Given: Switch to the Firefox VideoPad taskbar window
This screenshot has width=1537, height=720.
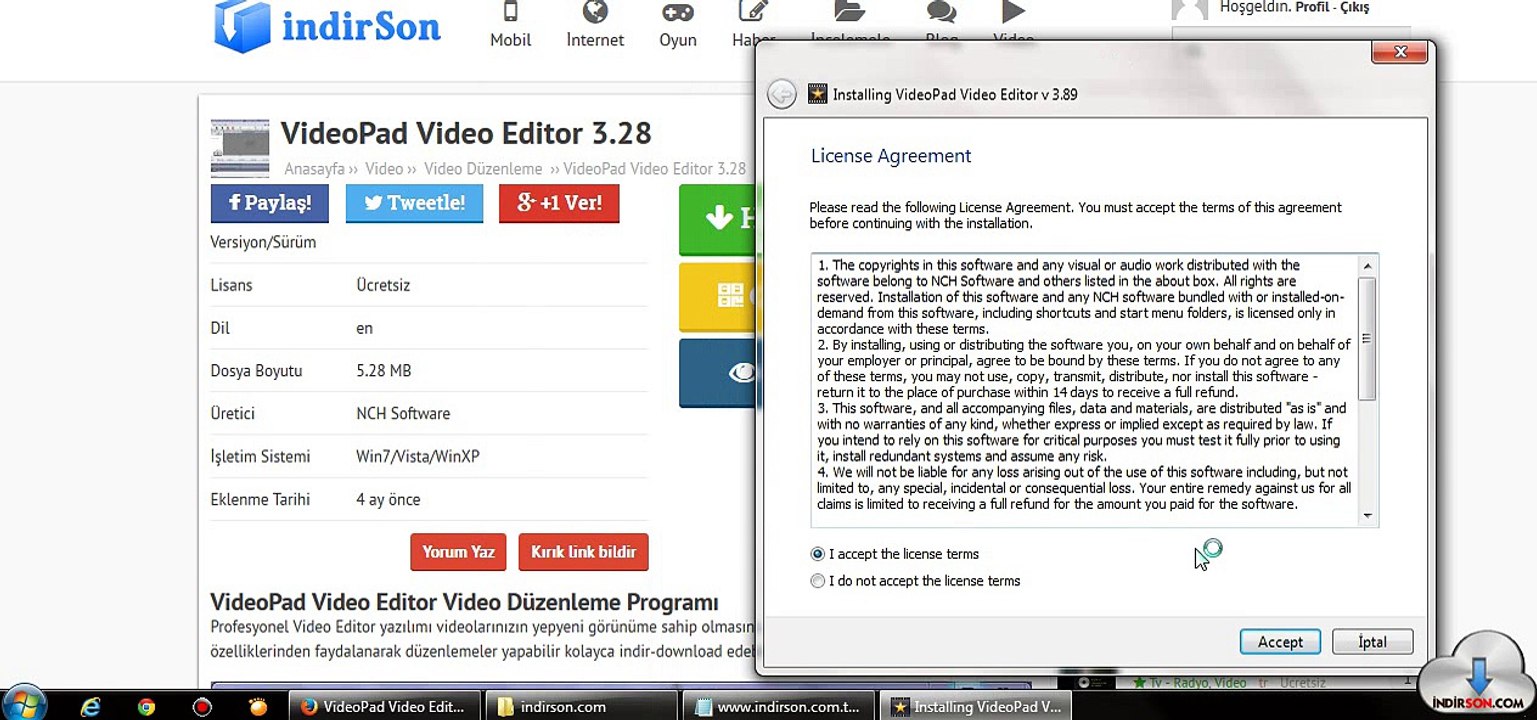Looking at the screenshot, I should [384, 706].
